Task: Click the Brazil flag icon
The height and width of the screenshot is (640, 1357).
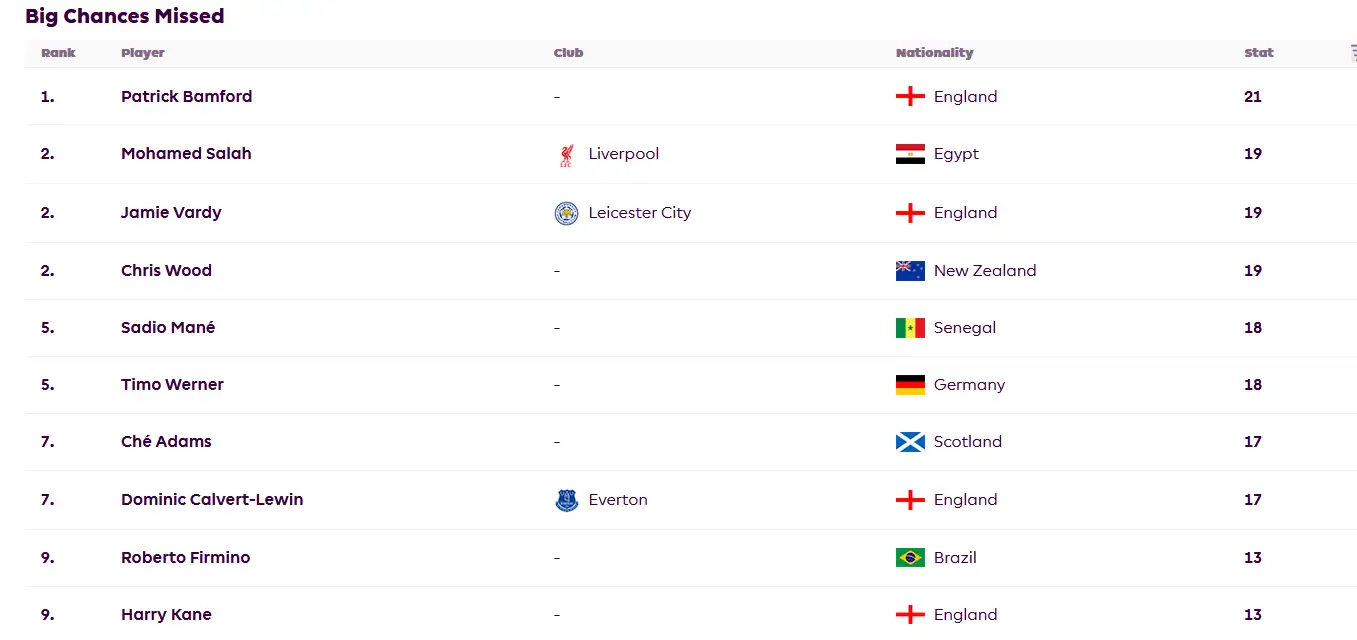Action: click(x=910, y=558)
